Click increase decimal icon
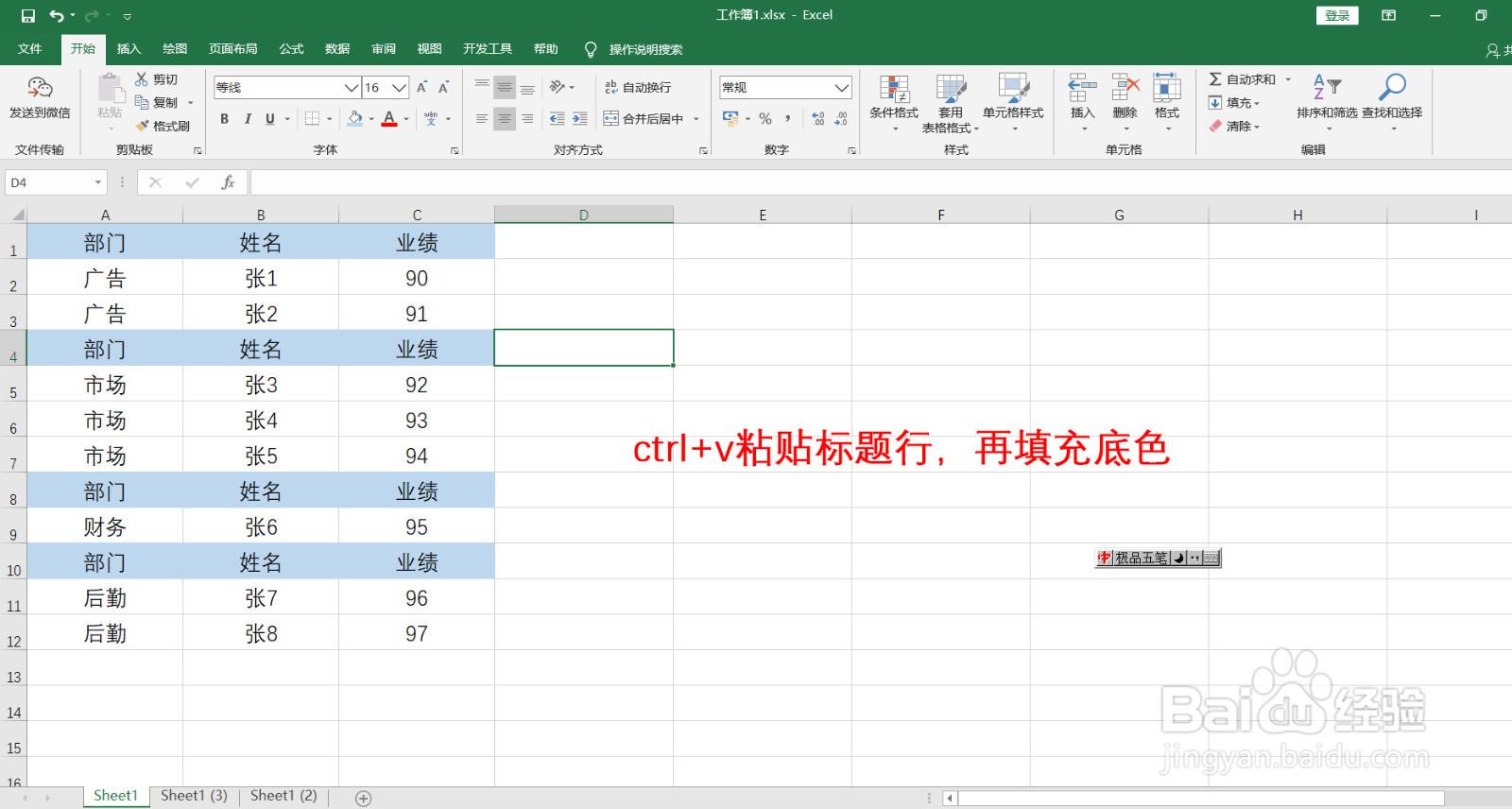 818,118
